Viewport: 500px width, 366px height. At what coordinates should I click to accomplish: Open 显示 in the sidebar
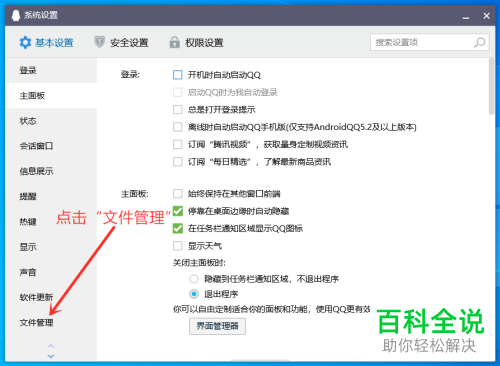(51, 247)
